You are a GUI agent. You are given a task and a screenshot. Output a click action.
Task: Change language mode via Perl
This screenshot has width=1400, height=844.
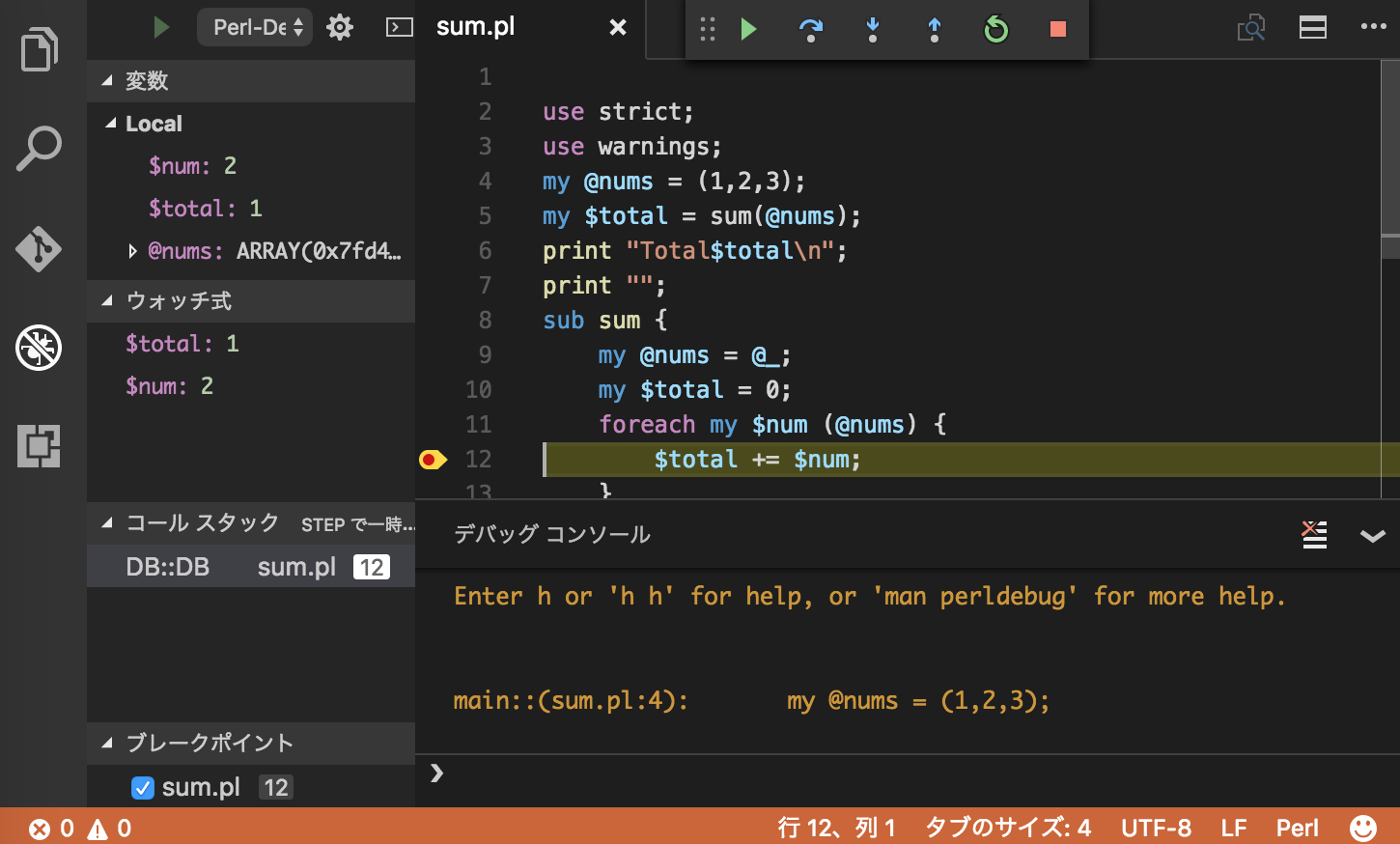tap(1297, 829)
